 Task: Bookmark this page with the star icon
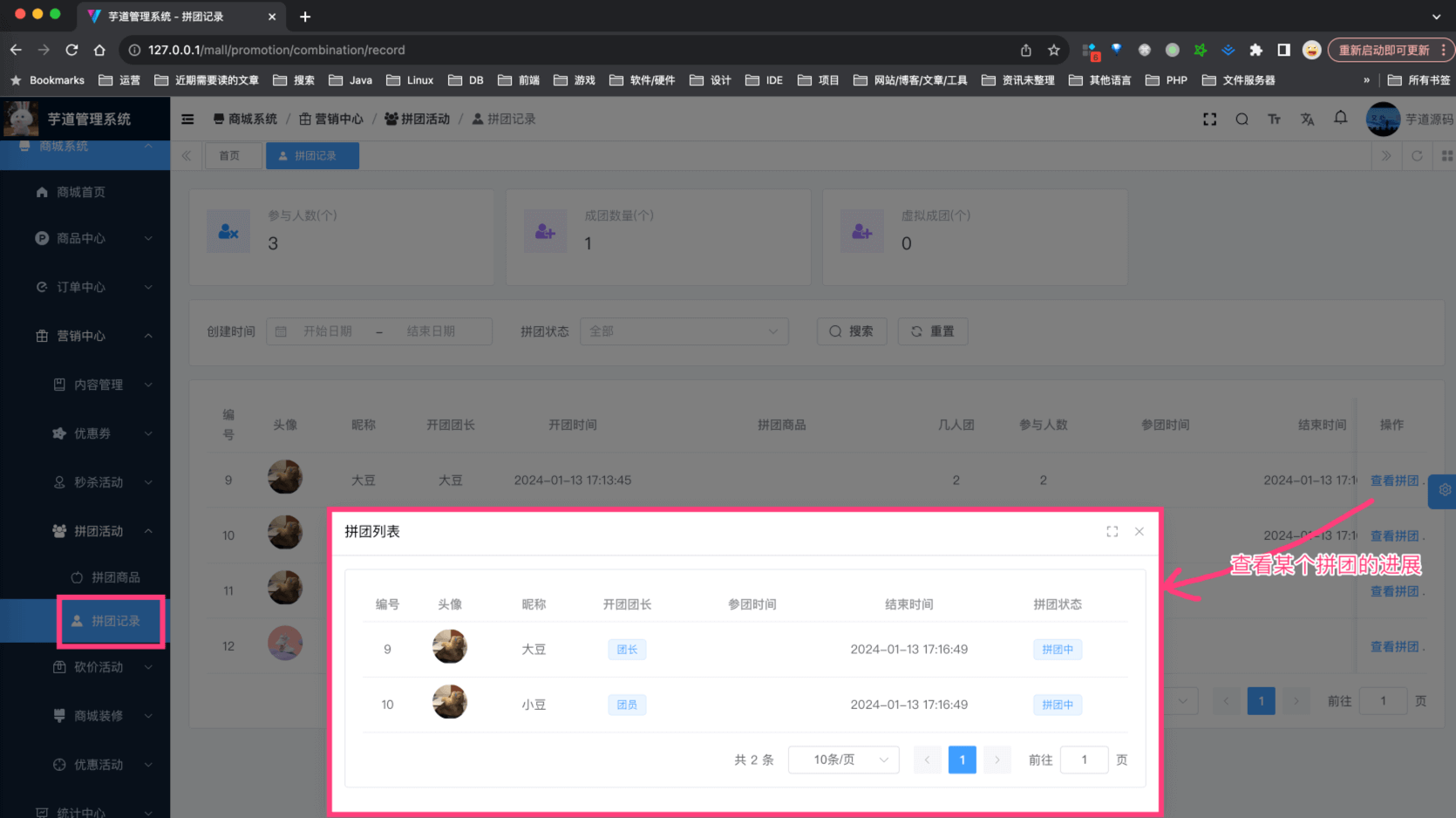point(1053,51)
